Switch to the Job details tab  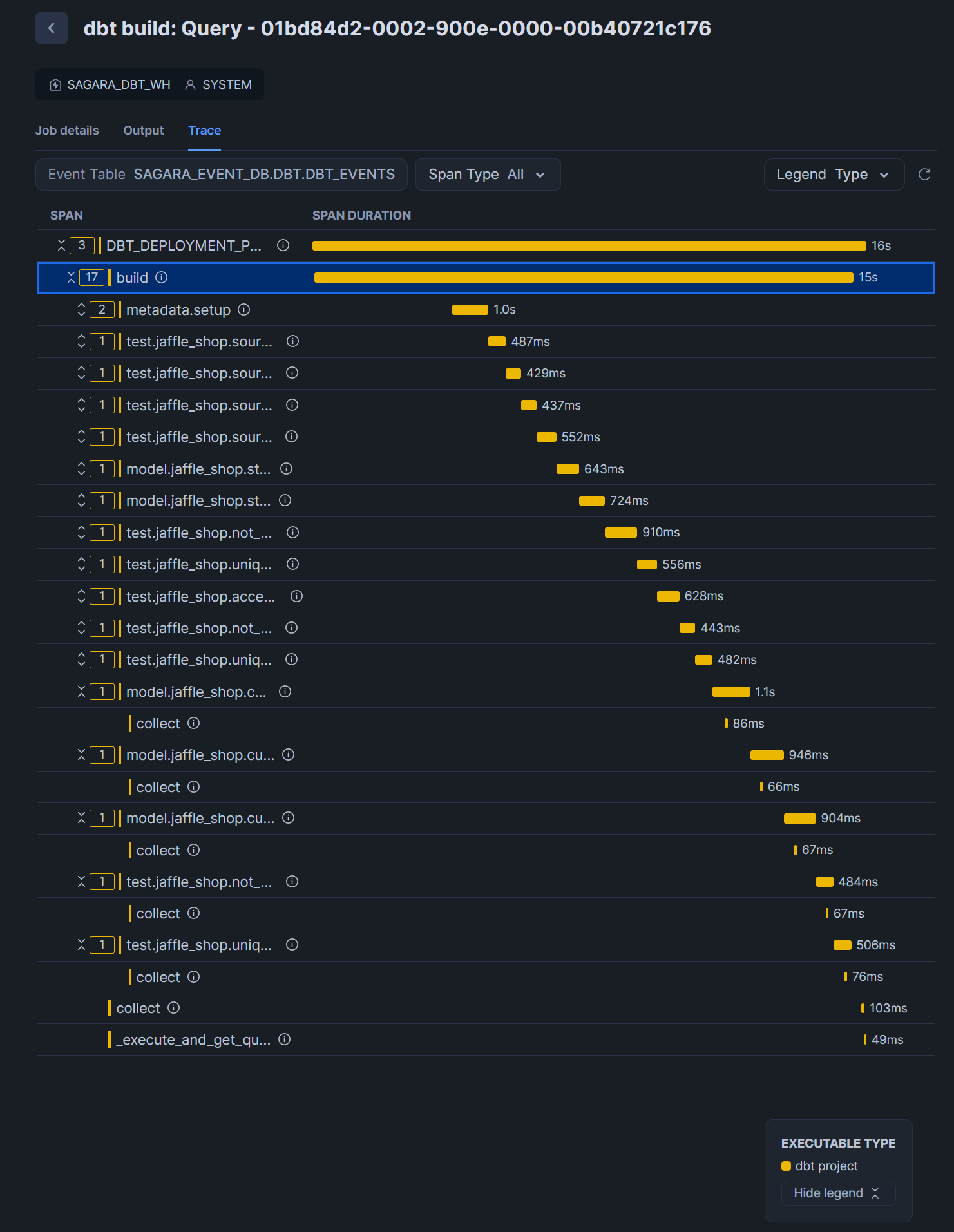(x=67, y=131)
